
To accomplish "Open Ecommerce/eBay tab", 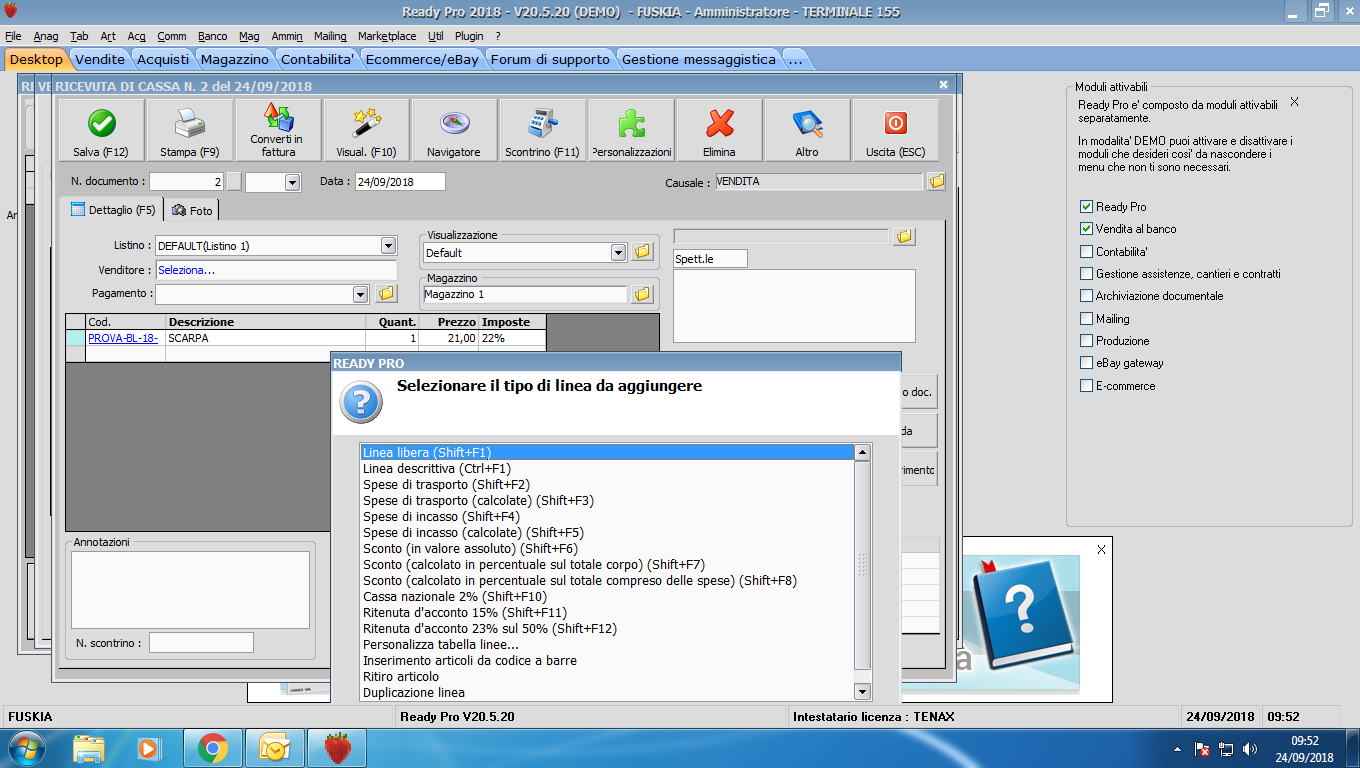I will (x=422, y=59).
